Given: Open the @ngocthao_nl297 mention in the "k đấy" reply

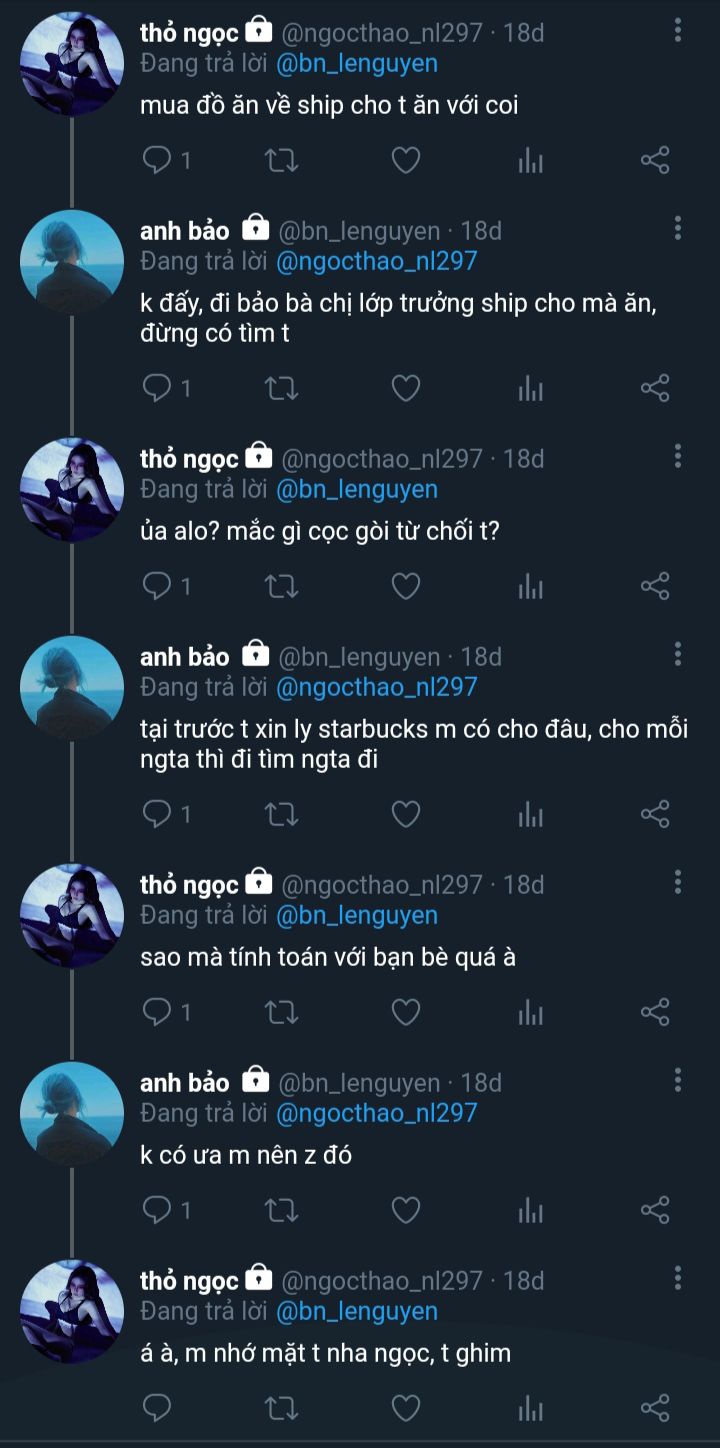Looking at the screenshot, I should 377,262.
